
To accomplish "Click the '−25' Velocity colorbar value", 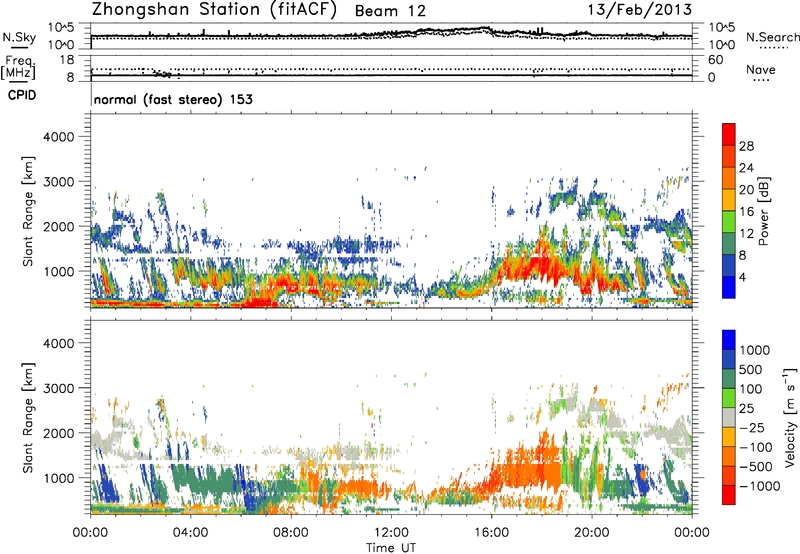I will [752, 428].
